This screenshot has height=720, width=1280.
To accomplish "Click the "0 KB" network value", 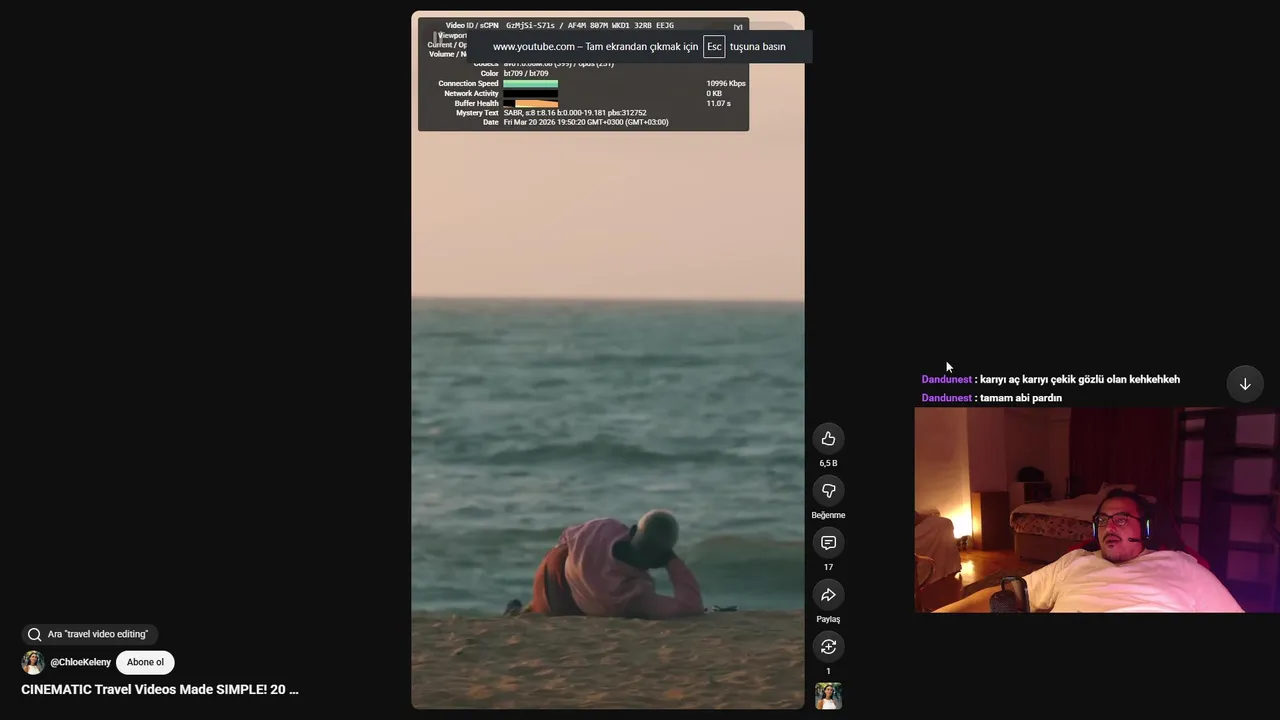I will (x=714, y=93).
